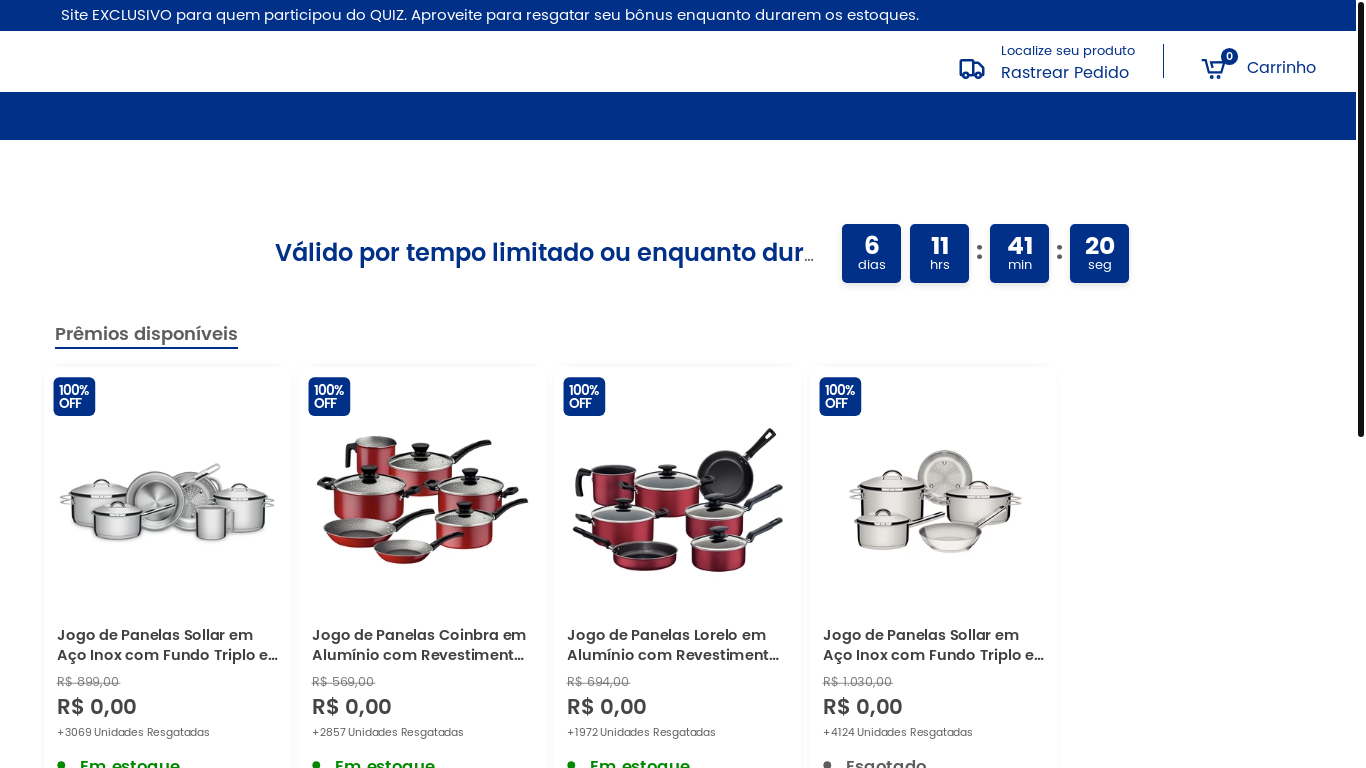Open the sold-out Sollar inox set image
Image resolution: width=1366 pixels, height=768 pixels.
point(934,501)
